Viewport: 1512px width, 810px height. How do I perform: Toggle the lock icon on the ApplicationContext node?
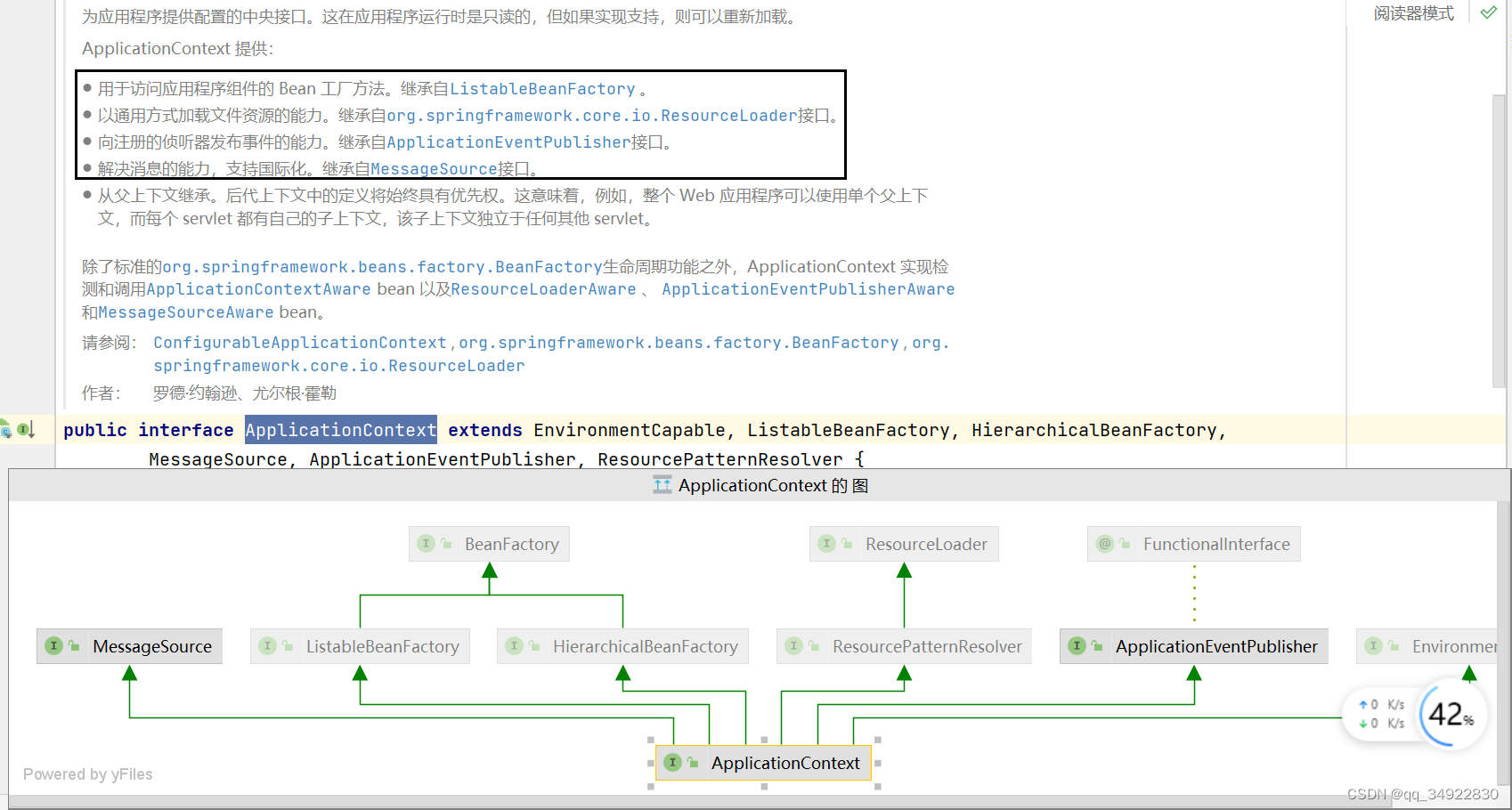(x=693, y=762)
